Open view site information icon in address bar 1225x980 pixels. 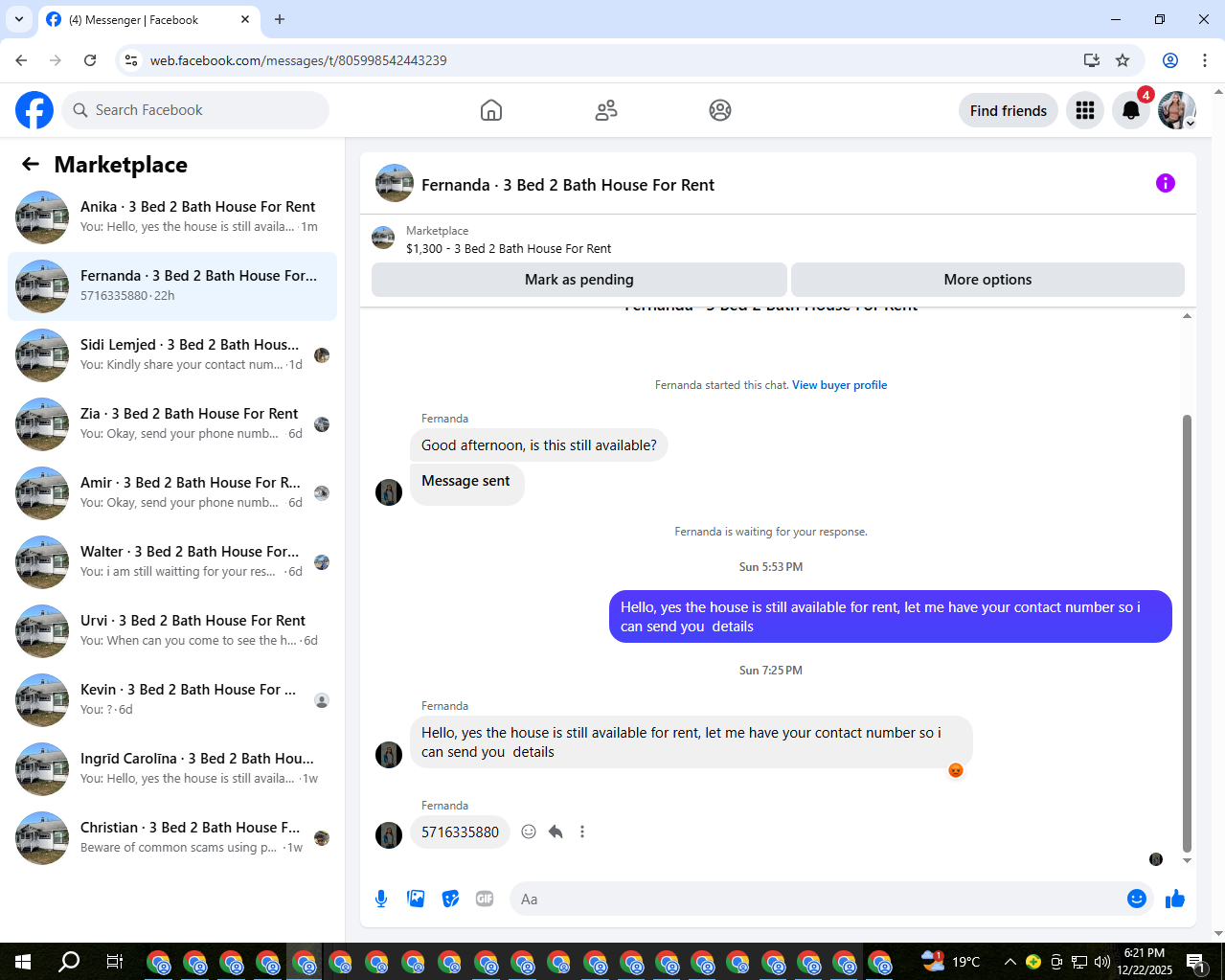pos(131,60)
